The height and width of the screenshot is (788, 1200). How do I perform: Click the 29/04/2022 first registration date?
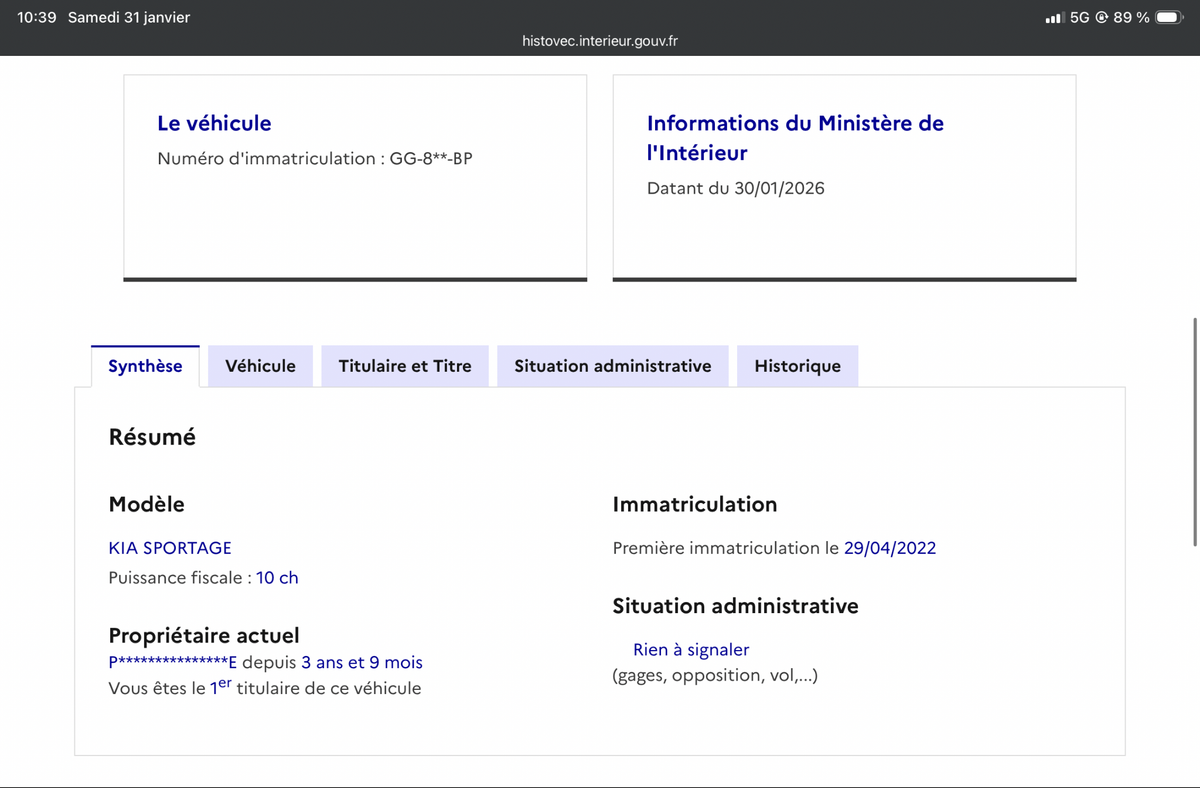click(890, 548)
